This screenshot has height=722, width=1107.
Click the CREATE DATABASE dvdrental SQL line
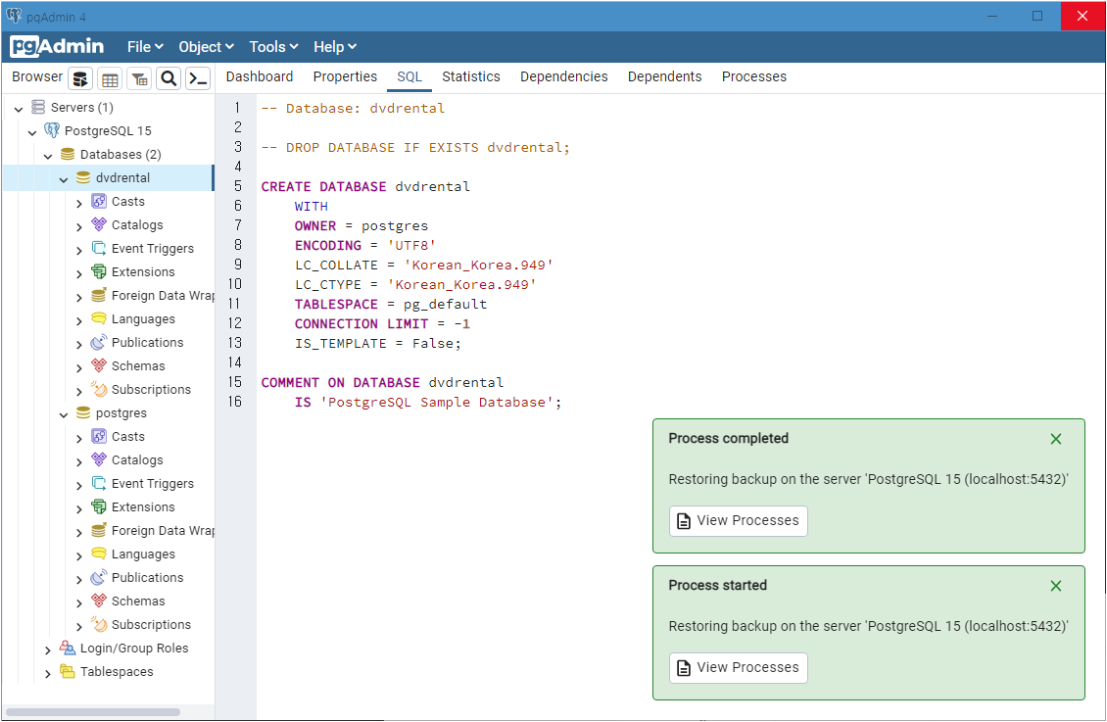tap(366, 186)
